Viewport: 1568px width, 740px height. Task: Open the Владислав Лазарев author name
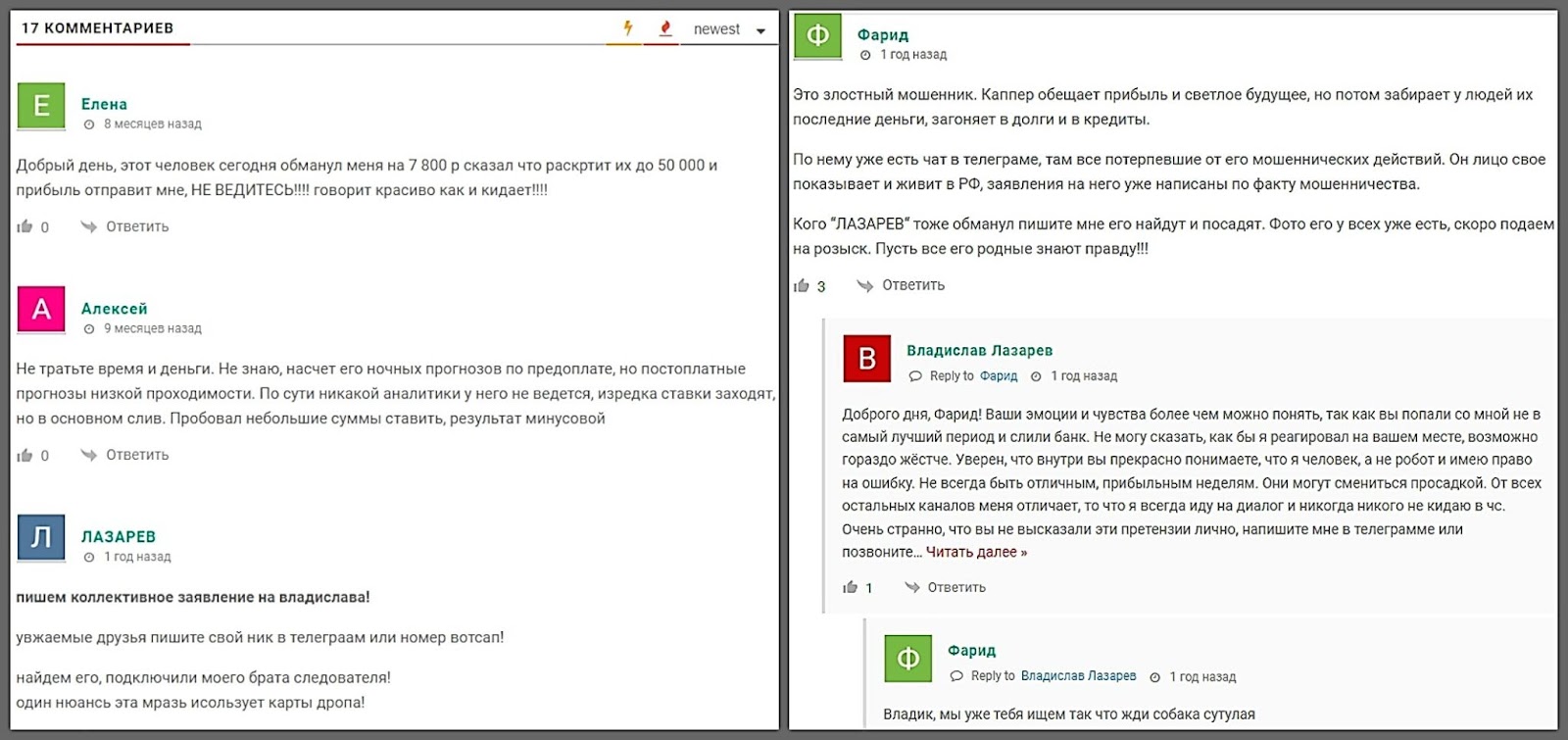click(x=979, y=350)
